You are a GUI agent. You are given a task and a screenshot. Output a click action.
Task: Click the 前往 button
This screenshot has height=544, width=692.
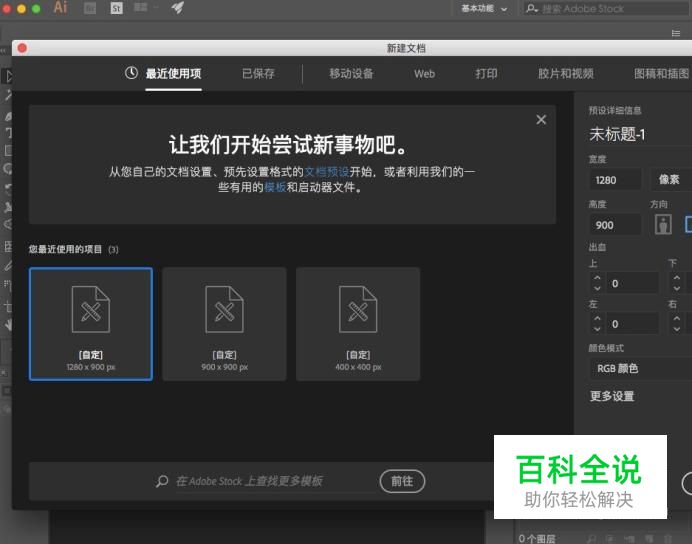tap(402, 481)
